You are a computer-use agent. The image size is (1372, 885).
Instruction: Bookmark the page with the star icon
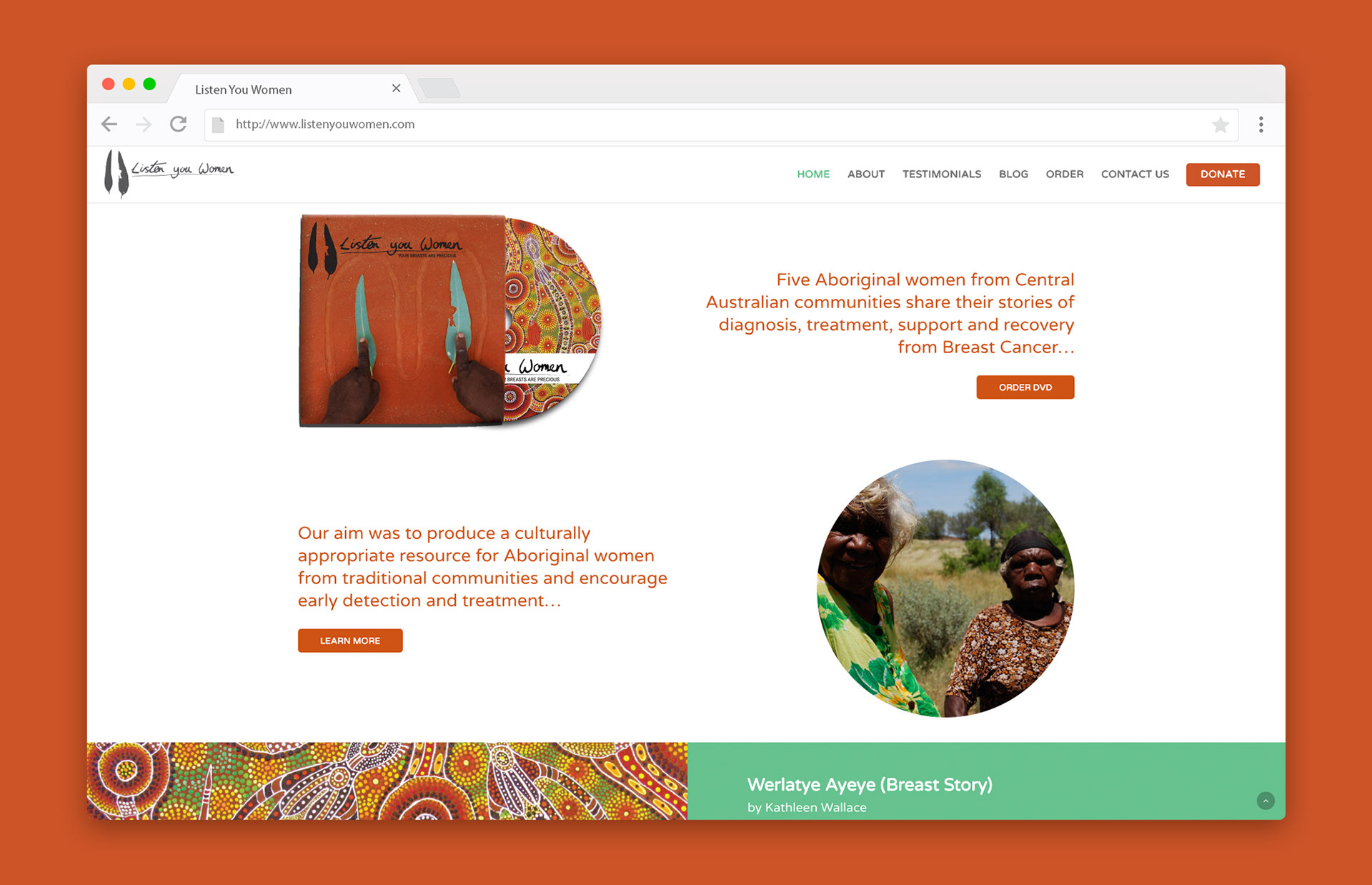tap(1220, 125)
